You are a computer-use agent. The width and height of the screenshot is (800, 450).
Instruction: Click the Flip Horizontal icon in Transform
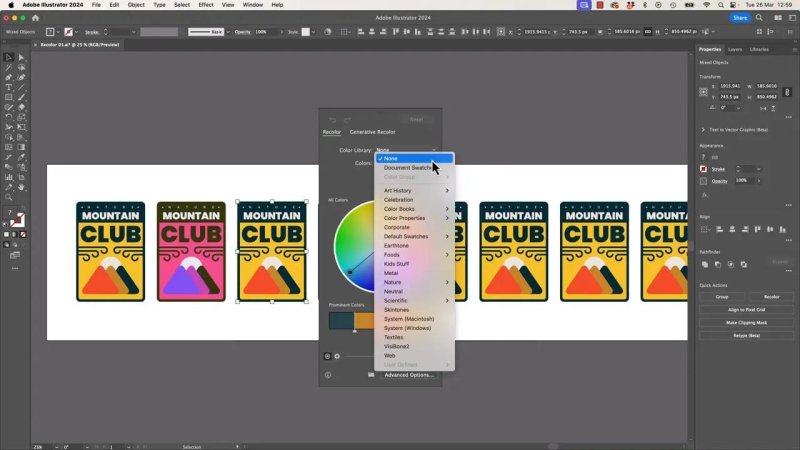tap(763, 108)
